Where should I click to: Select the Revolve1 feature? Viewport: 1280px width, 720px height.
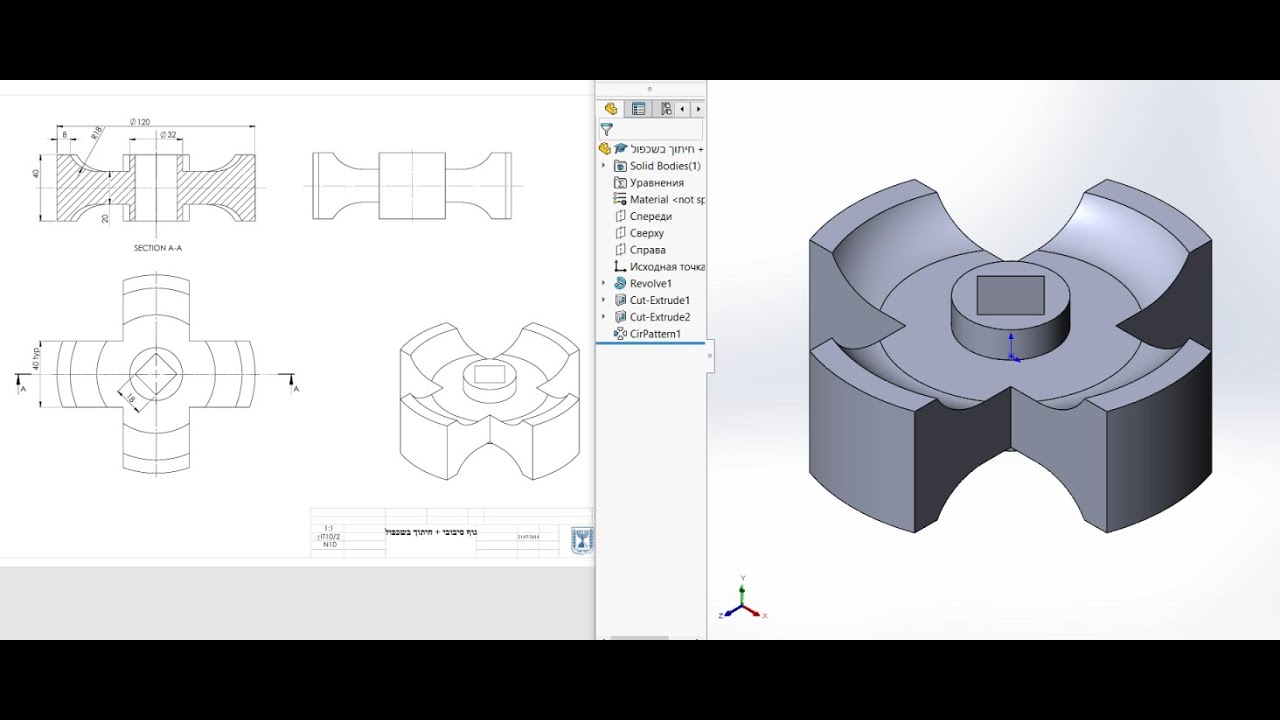[x=650, y=284]
